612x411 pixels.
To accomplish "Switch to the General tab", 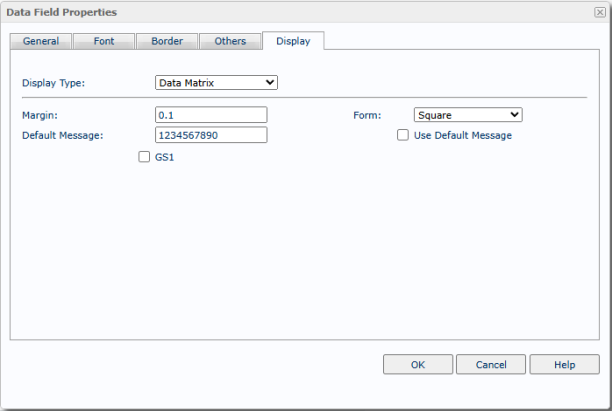I will (x=41, y=41).
